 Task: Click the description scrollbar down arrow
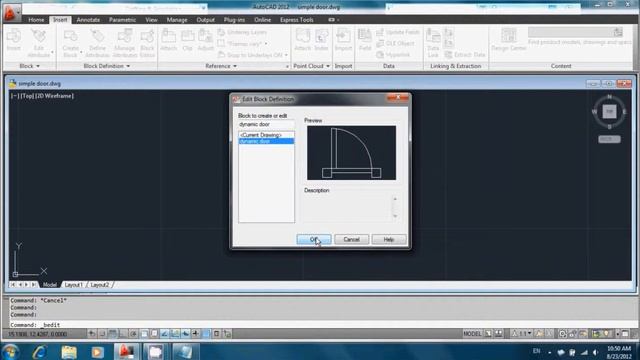(395, 216)
